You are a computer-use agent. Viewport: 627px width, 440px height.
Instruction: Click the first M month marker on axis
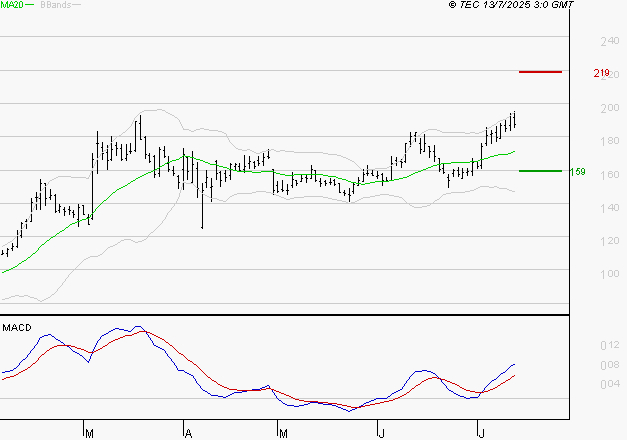coord(89,433)
